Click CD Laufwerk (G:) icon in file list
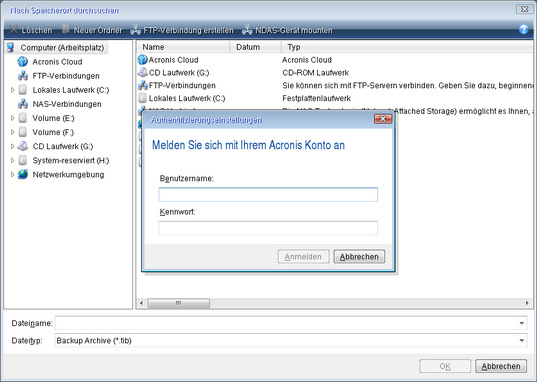The image size is (537, 382). [x=142, y=72]
